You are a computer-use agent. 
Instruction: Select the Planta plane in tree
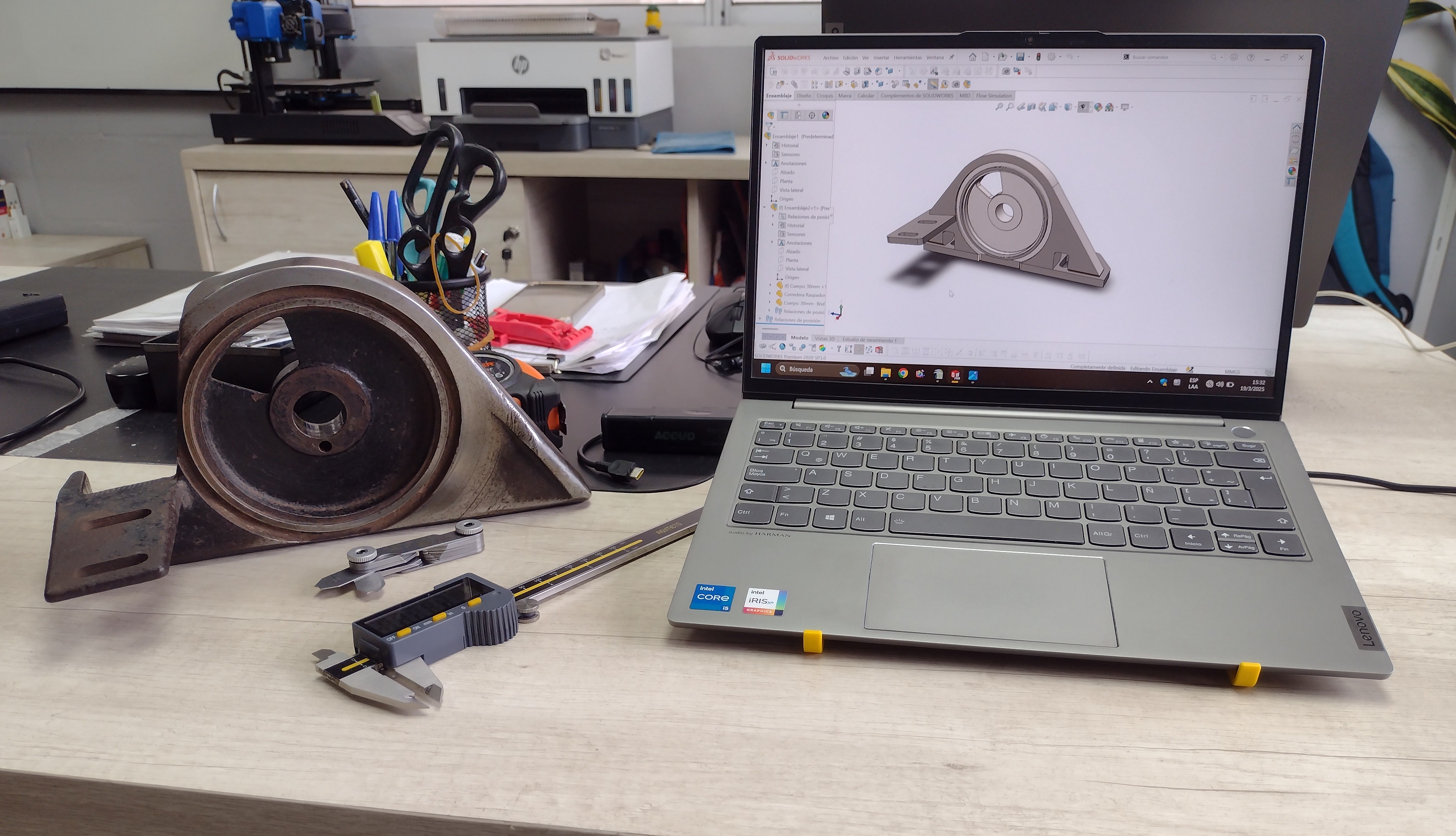pos(786,181)
